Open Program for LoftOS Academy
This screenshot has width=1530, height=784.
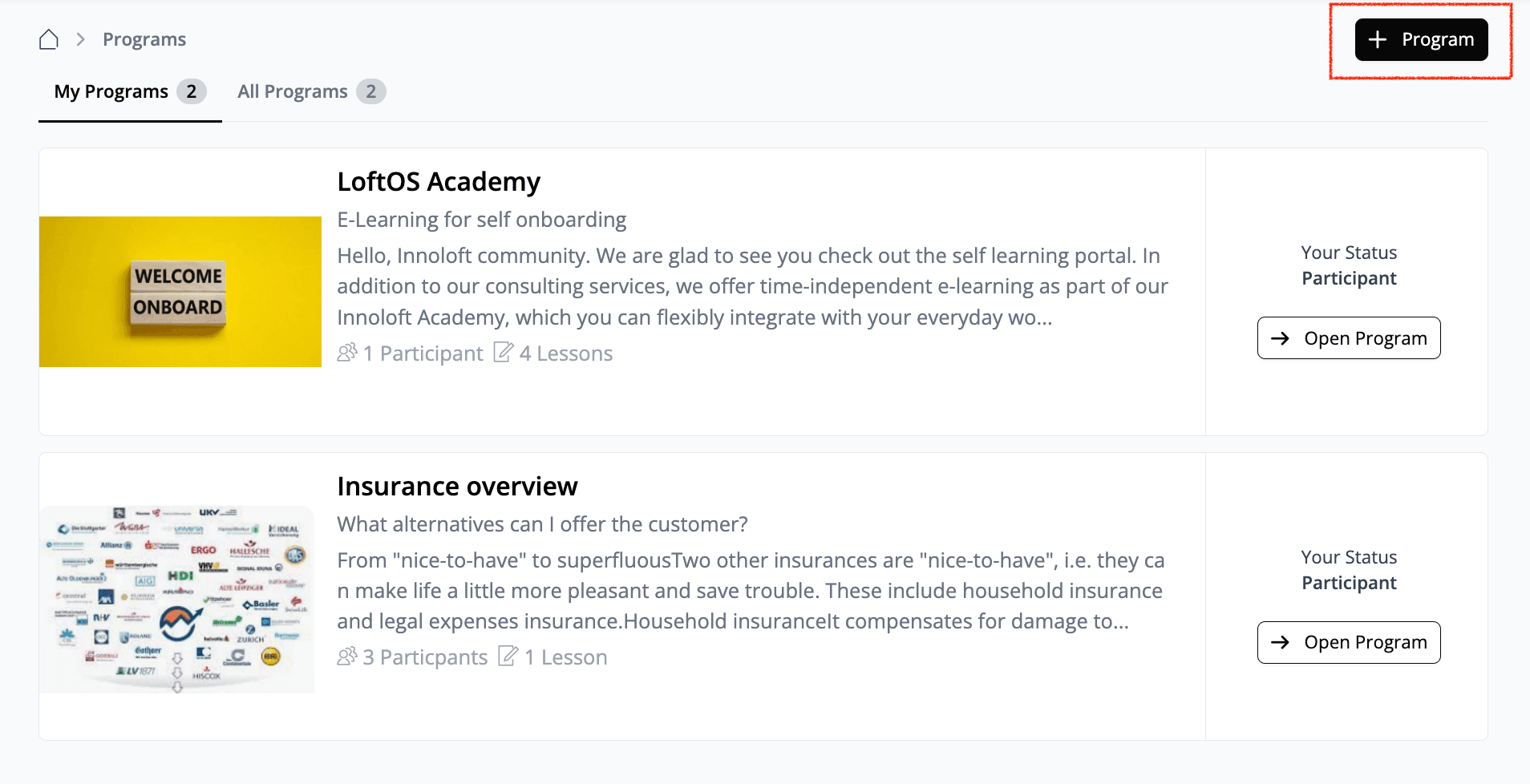pos(1349,338)
